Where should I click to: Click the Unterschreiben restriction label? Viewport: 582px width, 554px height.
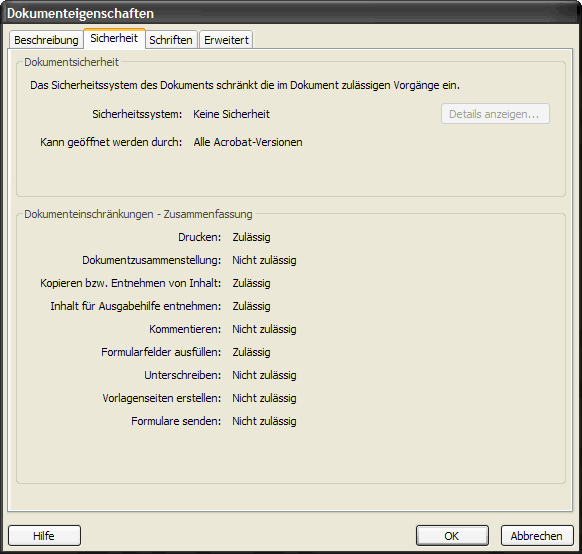pos(182,375)
